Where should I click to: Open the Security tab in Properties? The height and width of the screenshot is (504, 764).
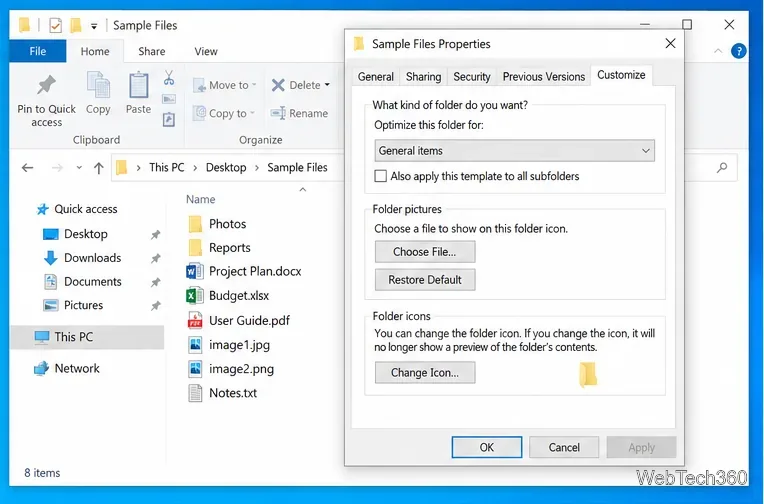coord(472,77)
